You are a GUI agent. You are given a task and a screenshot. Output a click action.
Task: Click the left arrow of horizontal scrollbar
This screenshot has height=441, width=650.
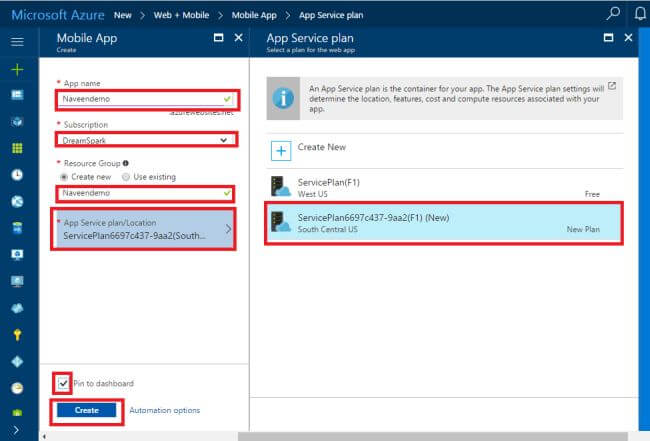coord(44,437)
